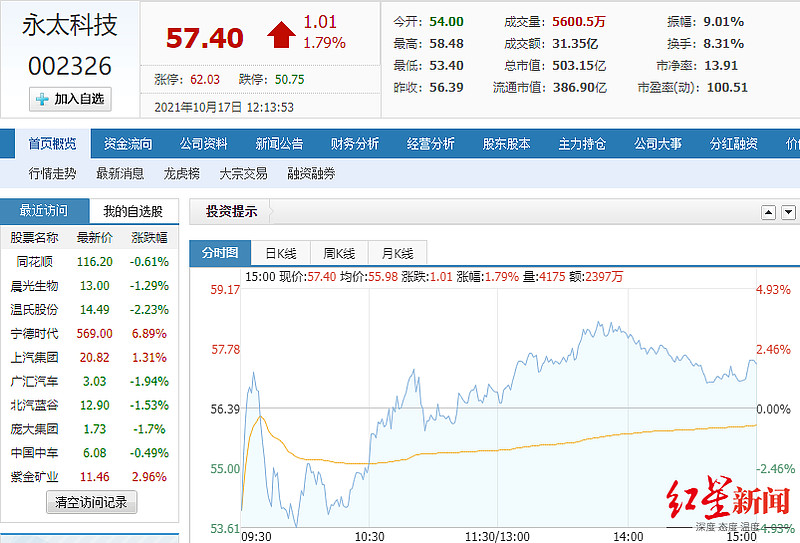Open the 庞大集团 stock row
Viewport: 800px width, 543px height.
[x=89, y=429]
